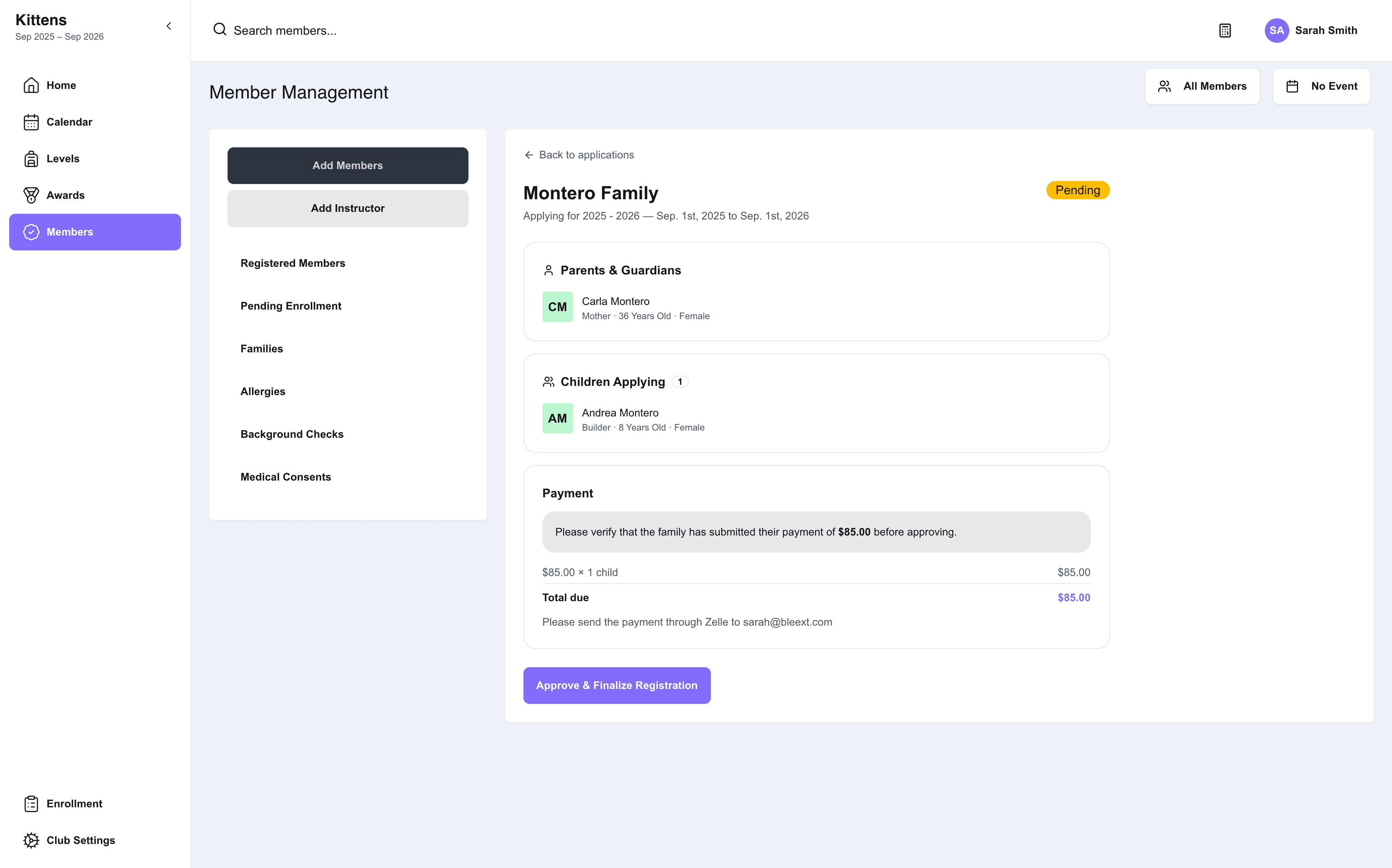Select the Levels backpack icon

(31, 158)
